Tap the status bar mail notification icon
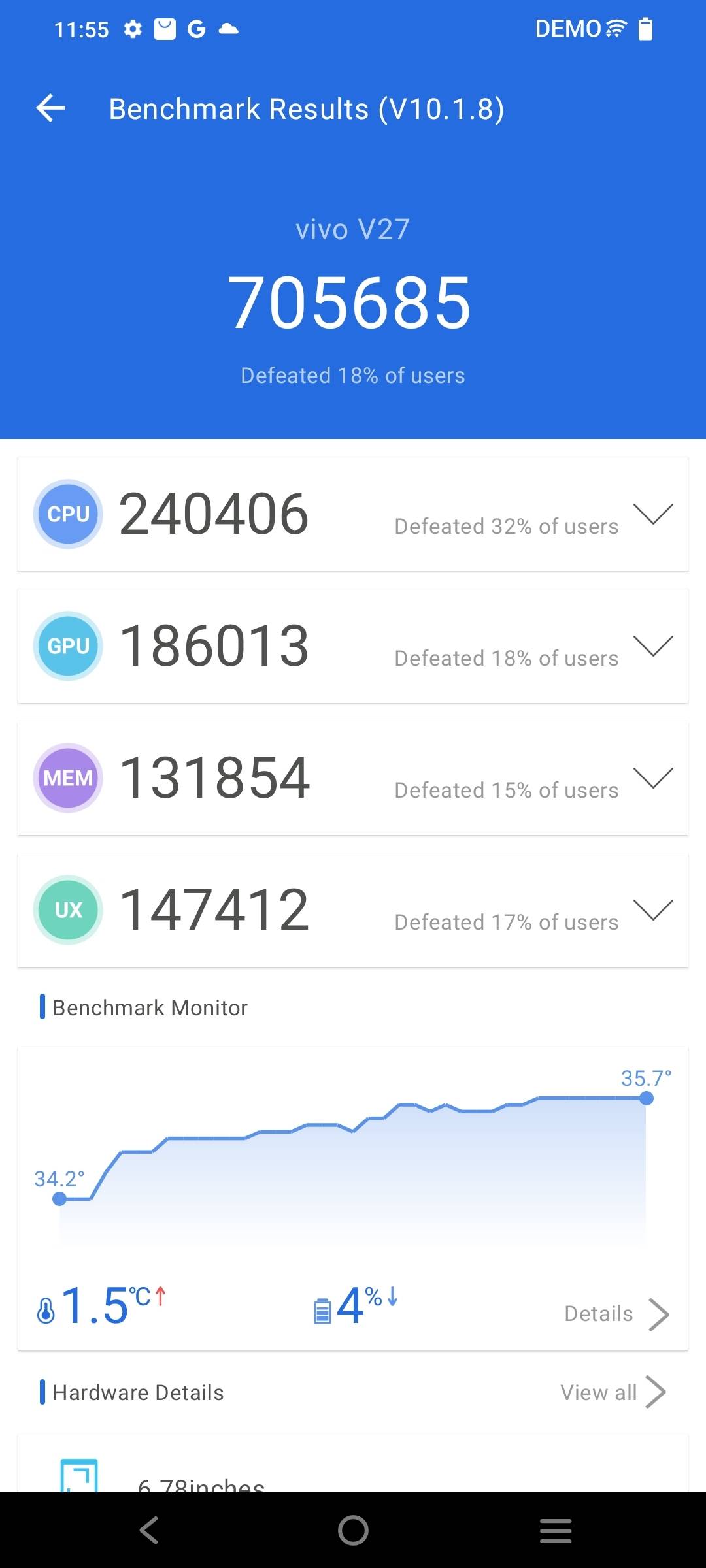The height and width of the screenshot is (1568, 706). coord(165,29)
